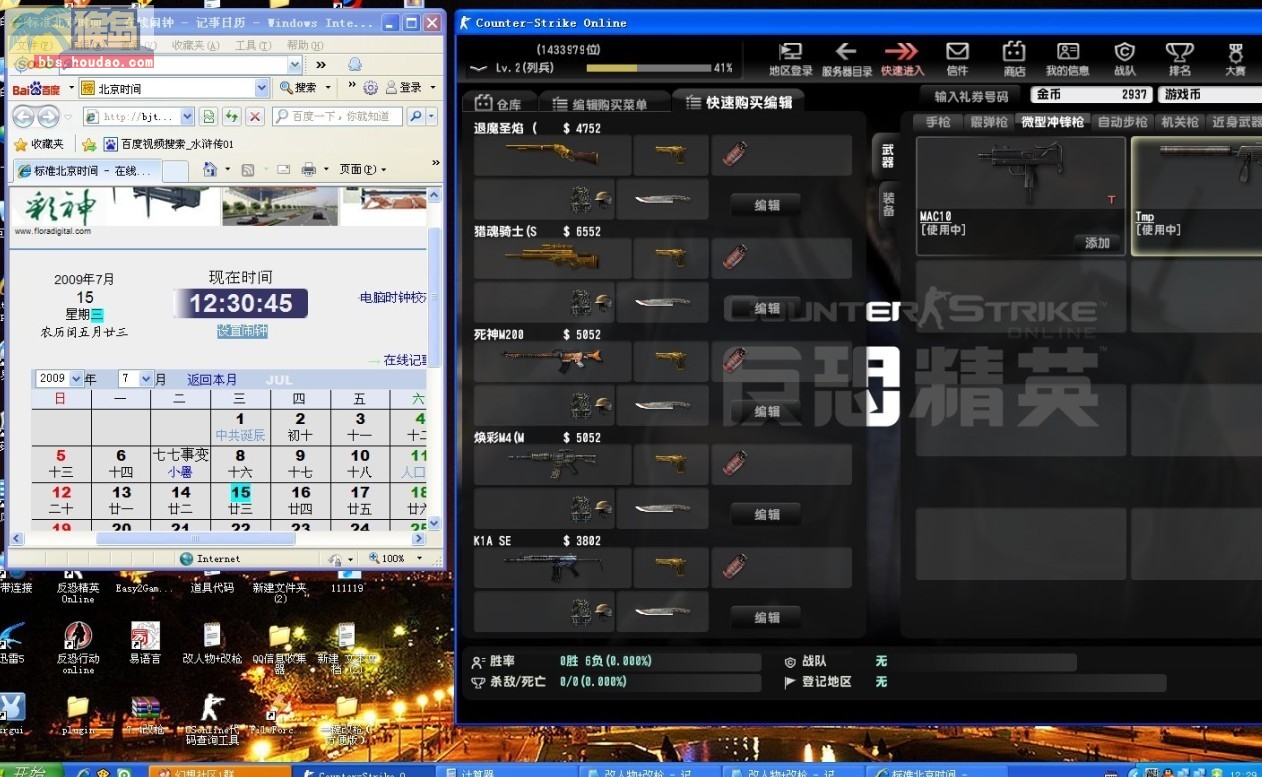Select armor and helmet in K1A SE set
The height and width of the screenshot is (777, 1262).
[x=590, y=611]
